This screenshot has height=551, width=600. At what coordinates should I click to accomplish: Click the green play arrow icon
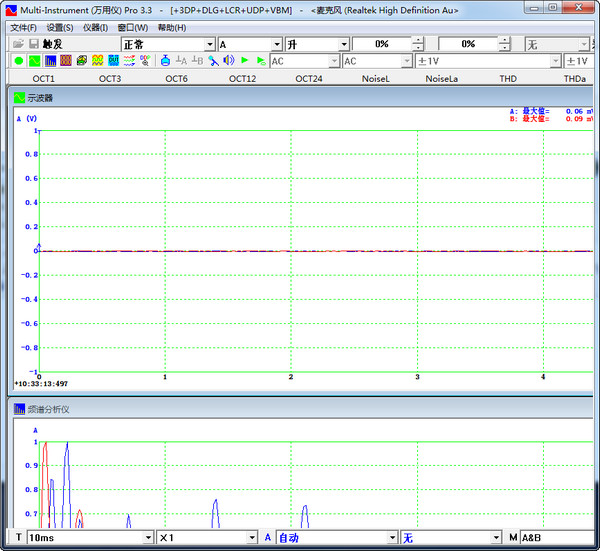pyautogui.click(x=245, y=60)
